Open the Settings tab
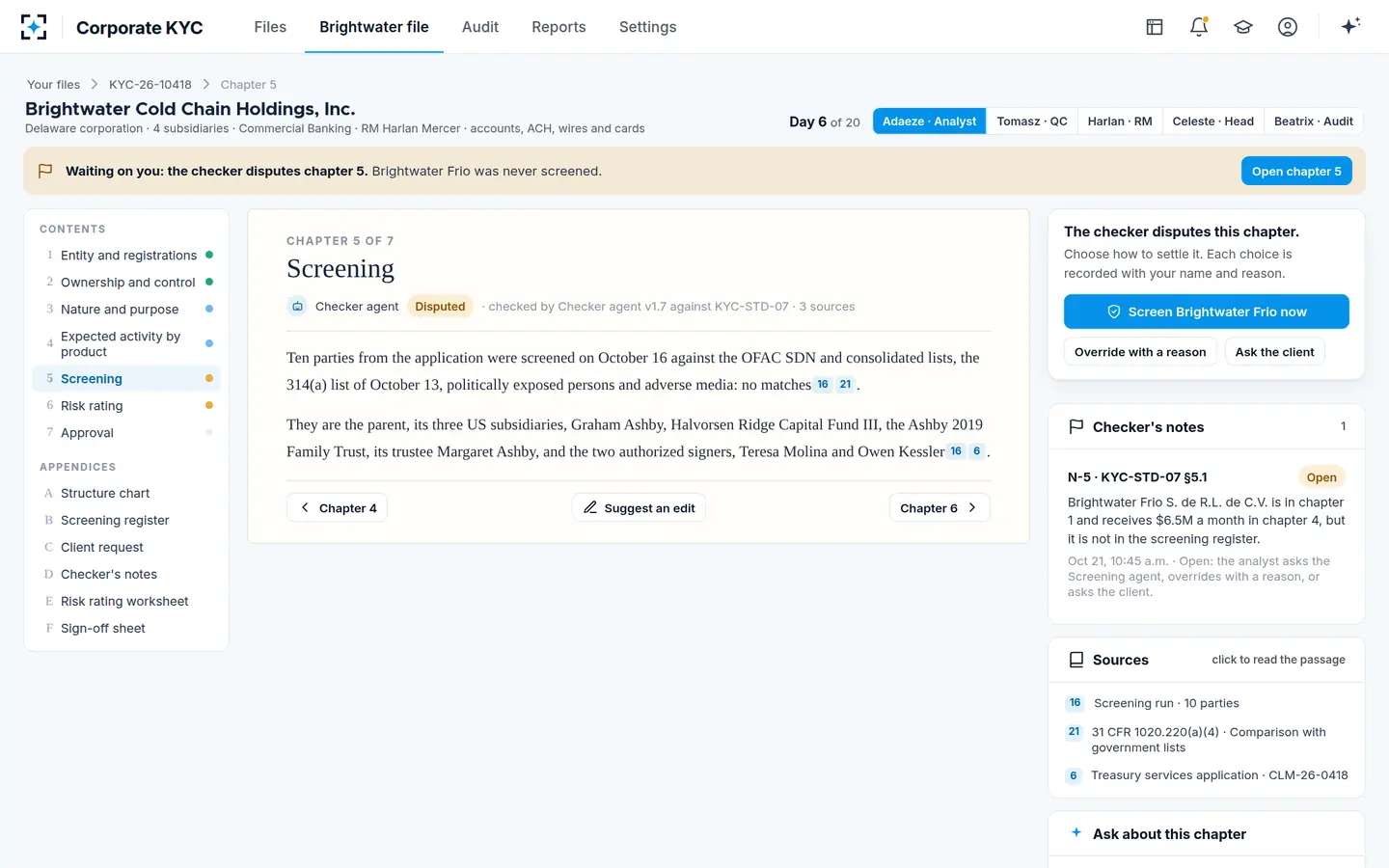The image size is (1389, 868). pos(648,27)
